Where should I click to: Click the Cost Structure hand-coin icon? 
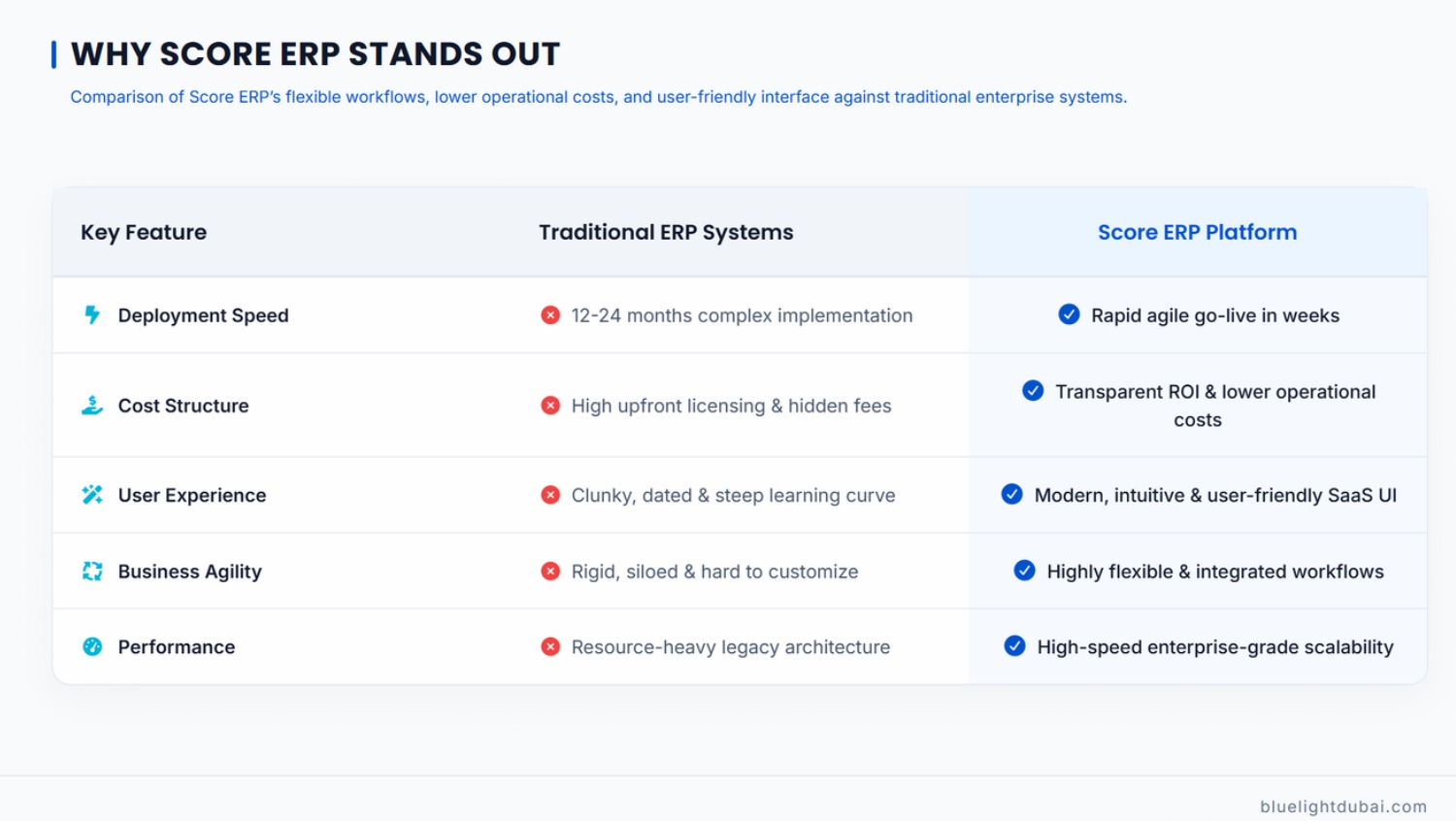[x=92, y=405]
